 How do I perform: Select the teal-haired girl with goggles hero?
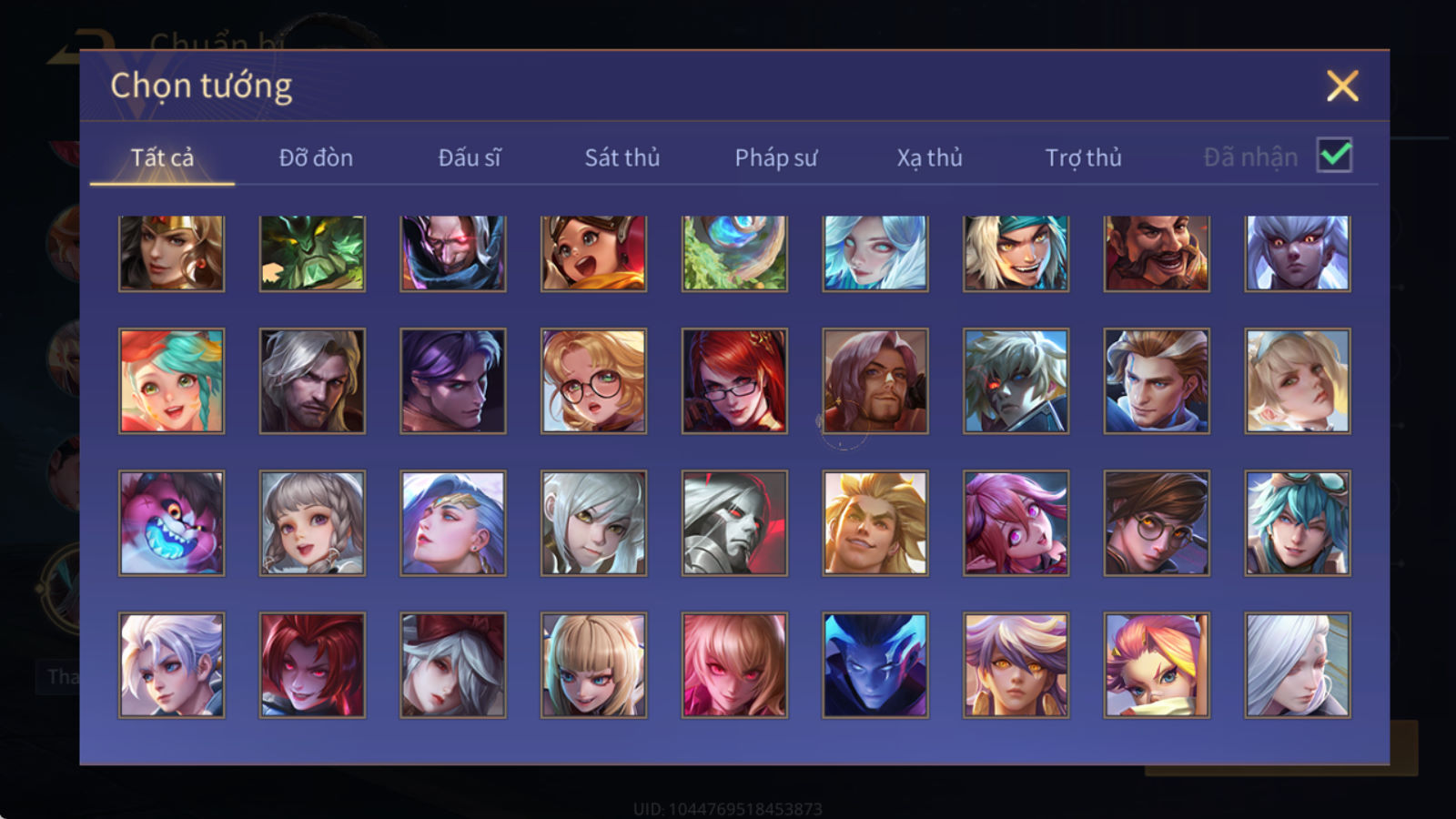coord(1298,522)
